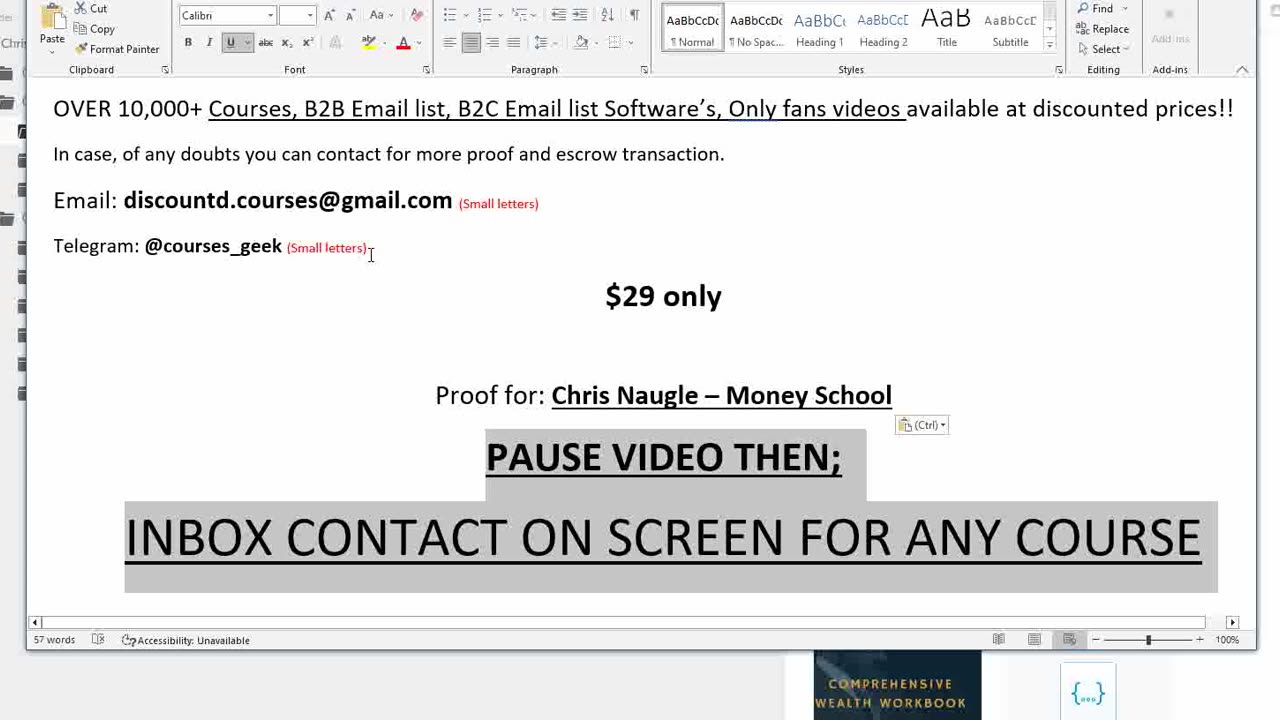Show paragraph marks and hidden symbols

click(634, 15)
